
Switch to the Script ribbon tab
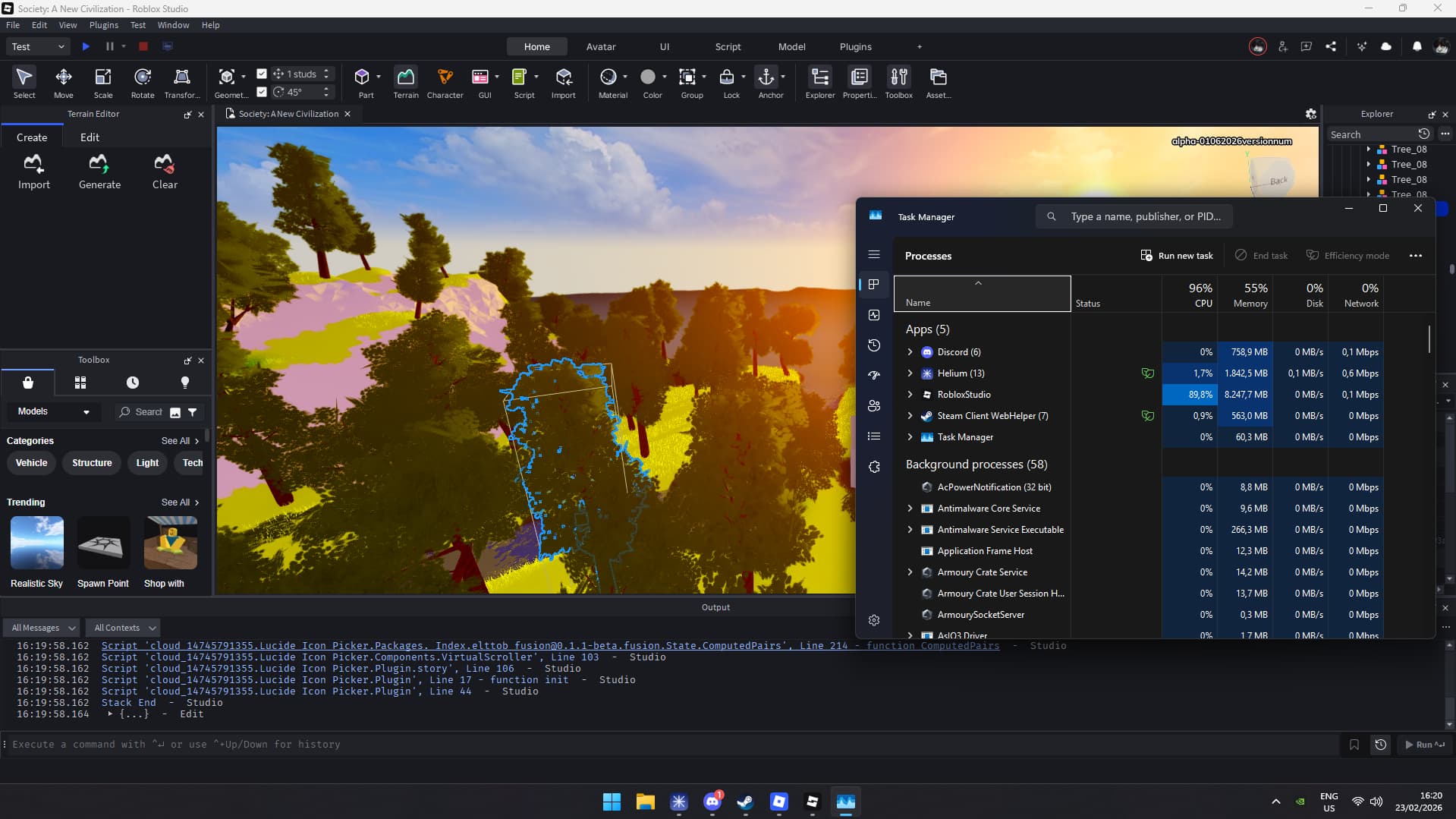click(x=728, y=46)
